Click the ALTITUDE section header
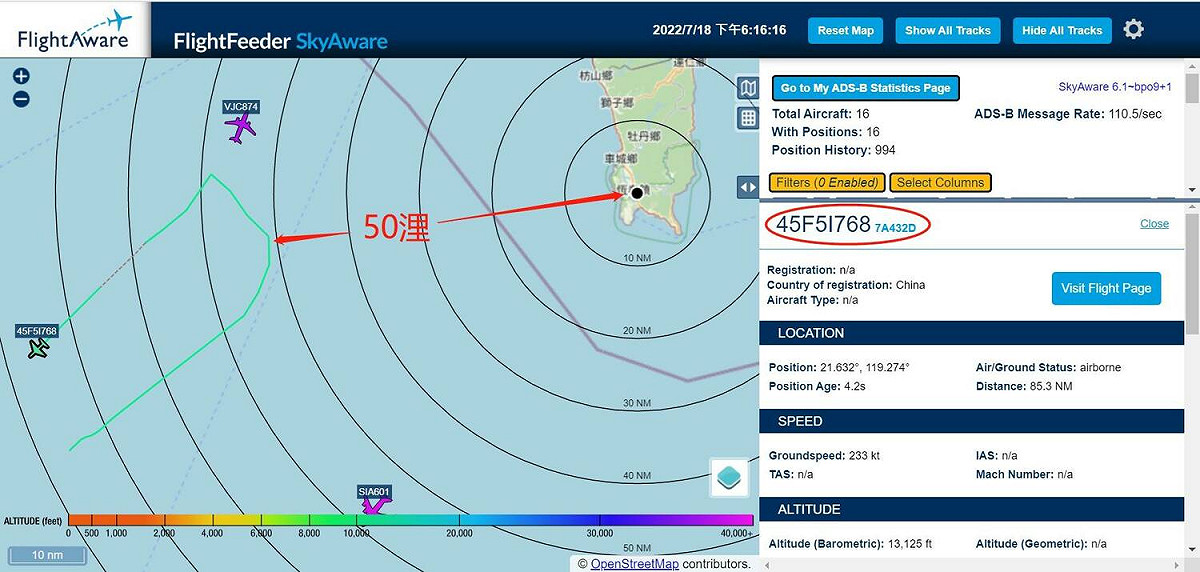 pos(973,509)
